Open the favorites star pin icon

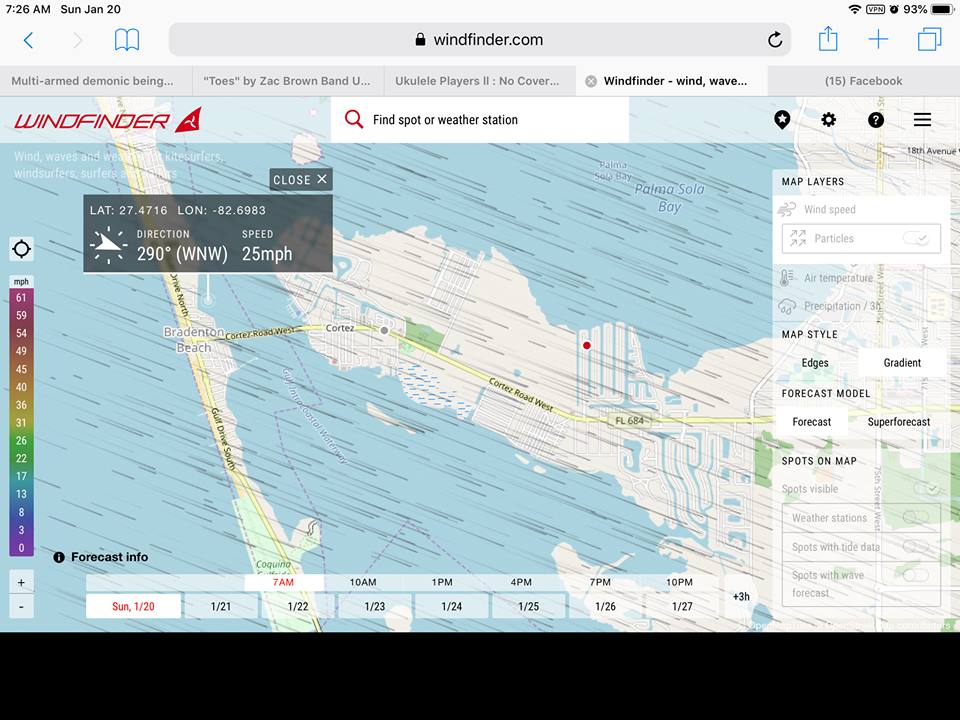pos(782,120)
